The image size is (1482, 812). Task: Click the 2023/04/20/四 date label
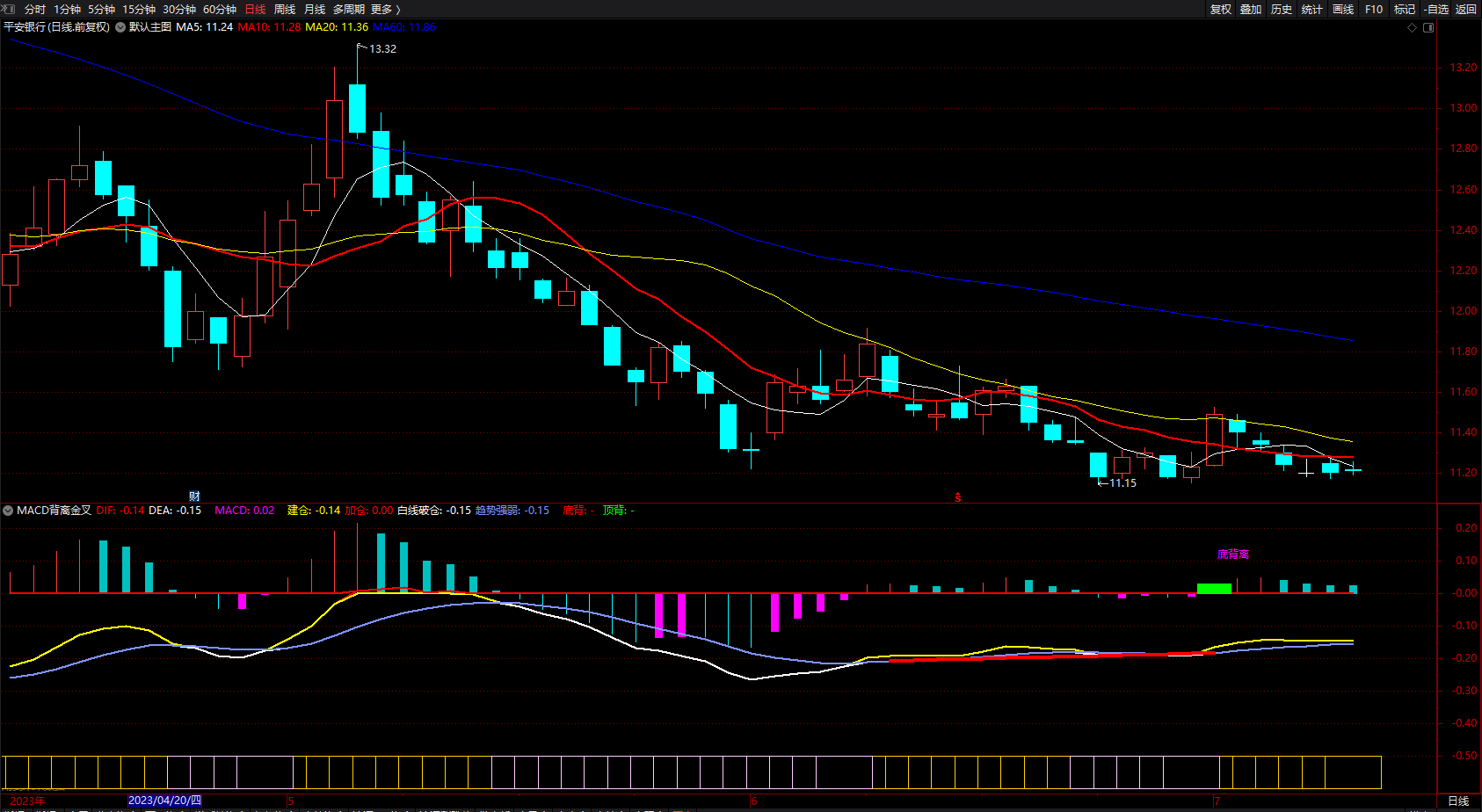point(164,801)
